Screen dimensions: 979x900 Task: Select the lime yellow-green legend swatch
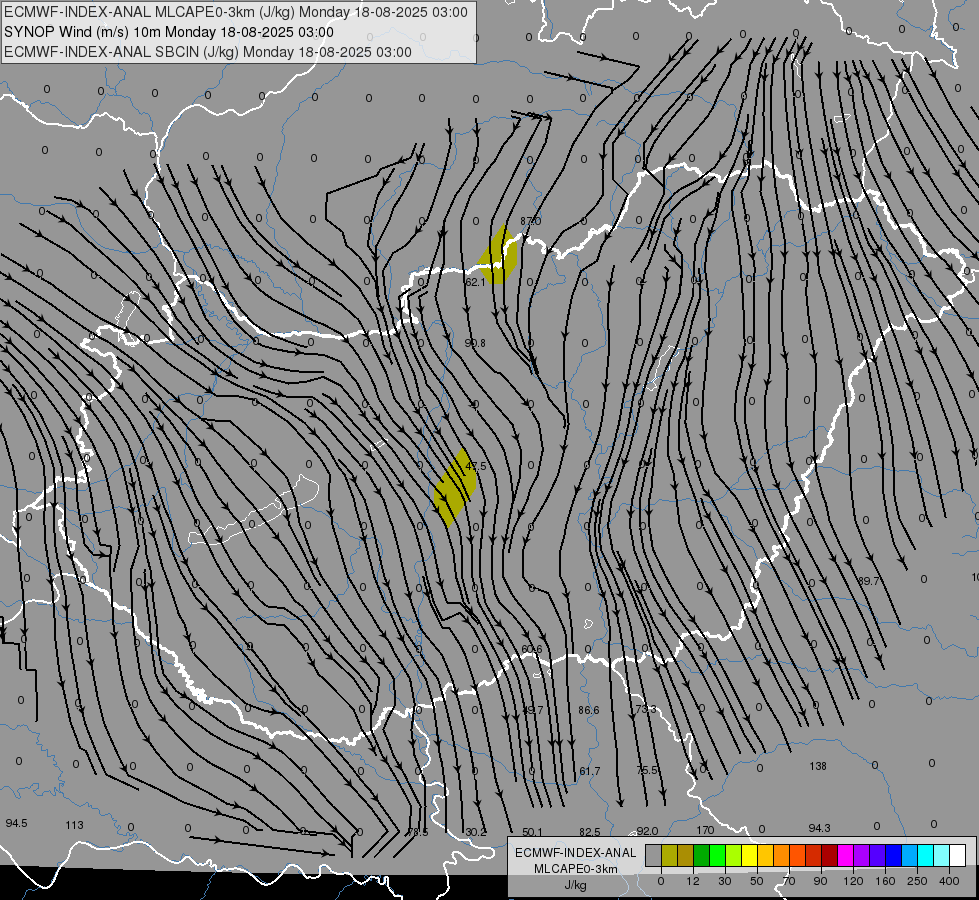pyautogui.click(x=734, y=856)
